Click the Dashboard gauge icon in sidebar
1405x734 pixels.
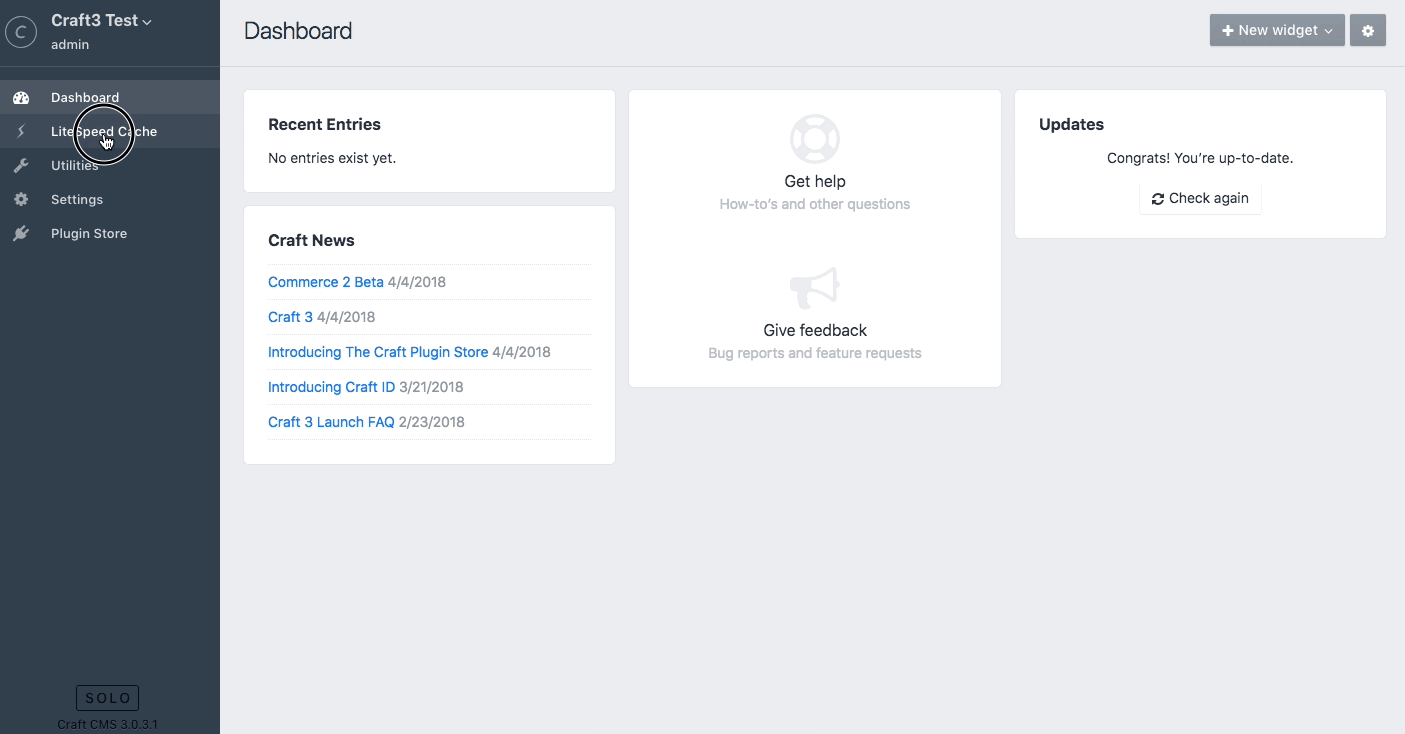coord(21,97)
